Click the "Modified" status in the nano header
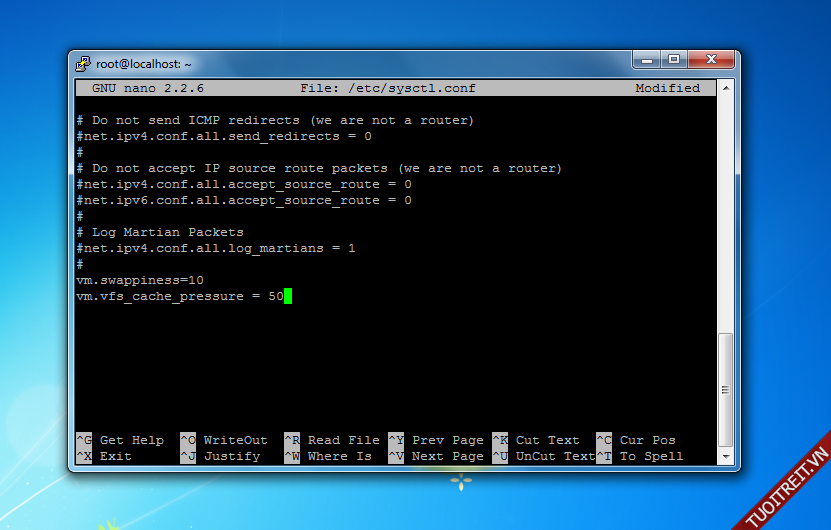 tap(667, 88)
